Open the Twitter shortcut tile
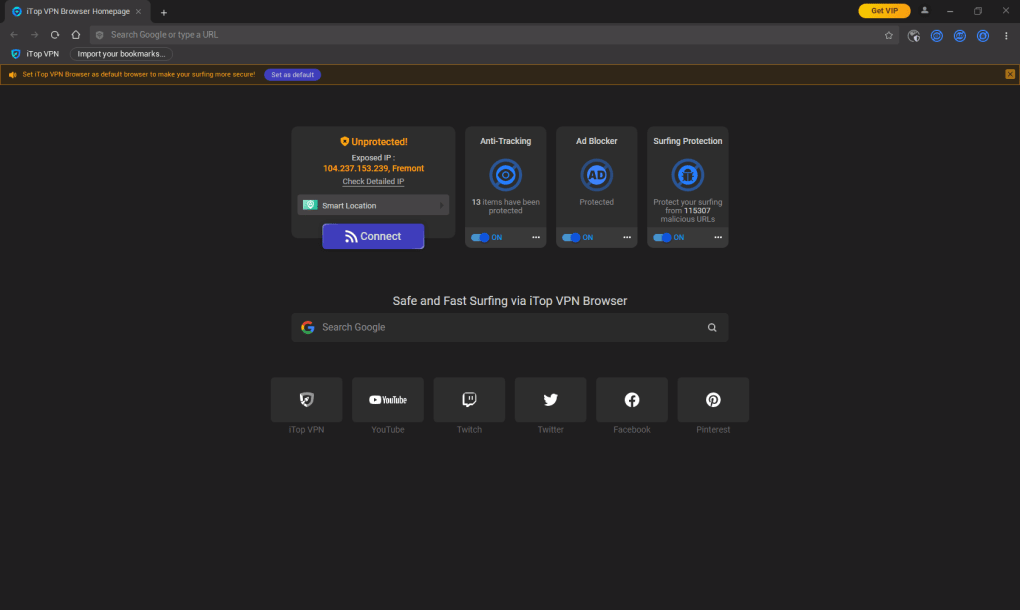This screenshot has height=610, width=1020. (550, 400)
